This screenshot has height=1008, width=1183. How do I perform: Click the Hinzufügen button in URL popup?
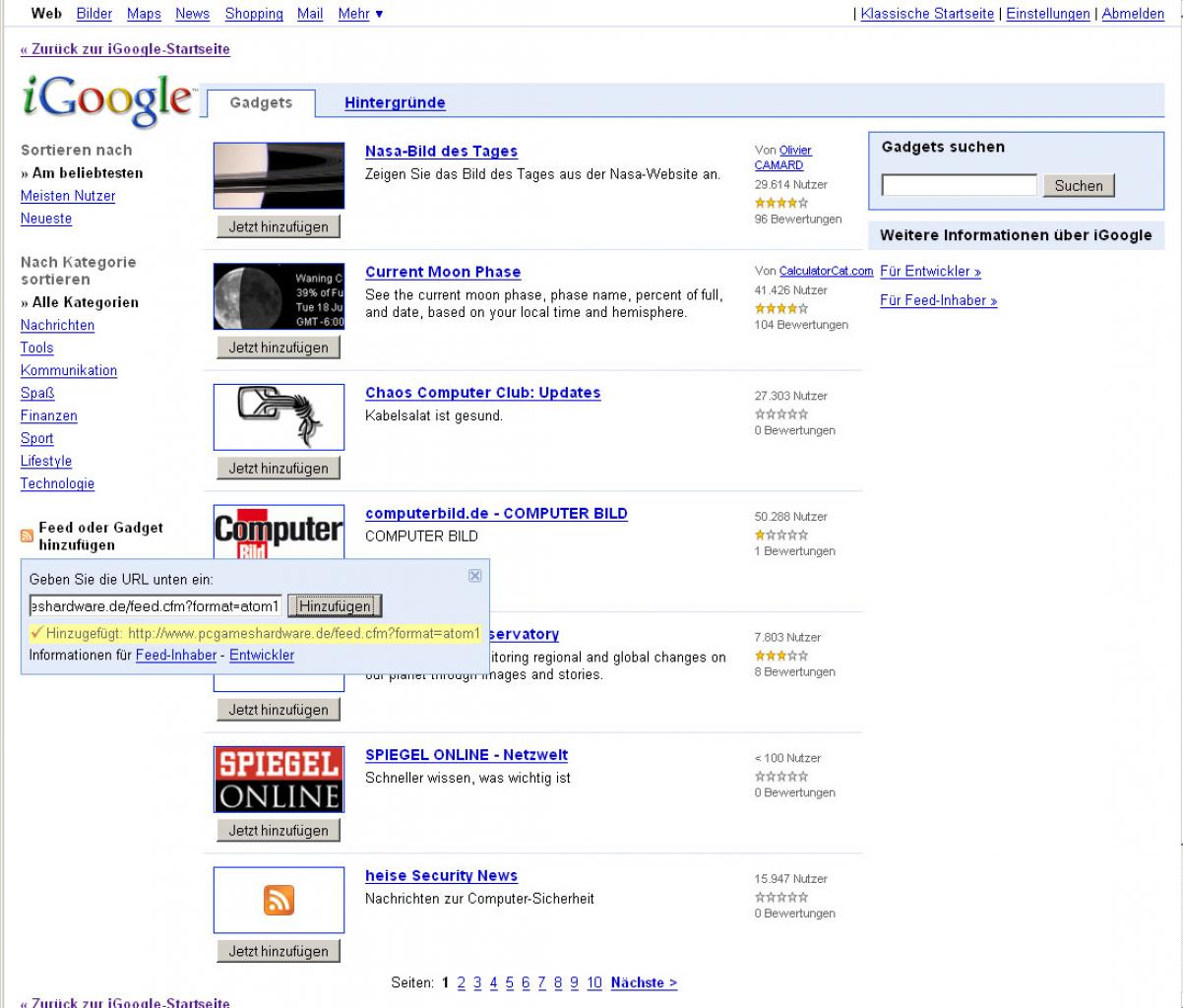pyautogui.click(x=335, y=605)
